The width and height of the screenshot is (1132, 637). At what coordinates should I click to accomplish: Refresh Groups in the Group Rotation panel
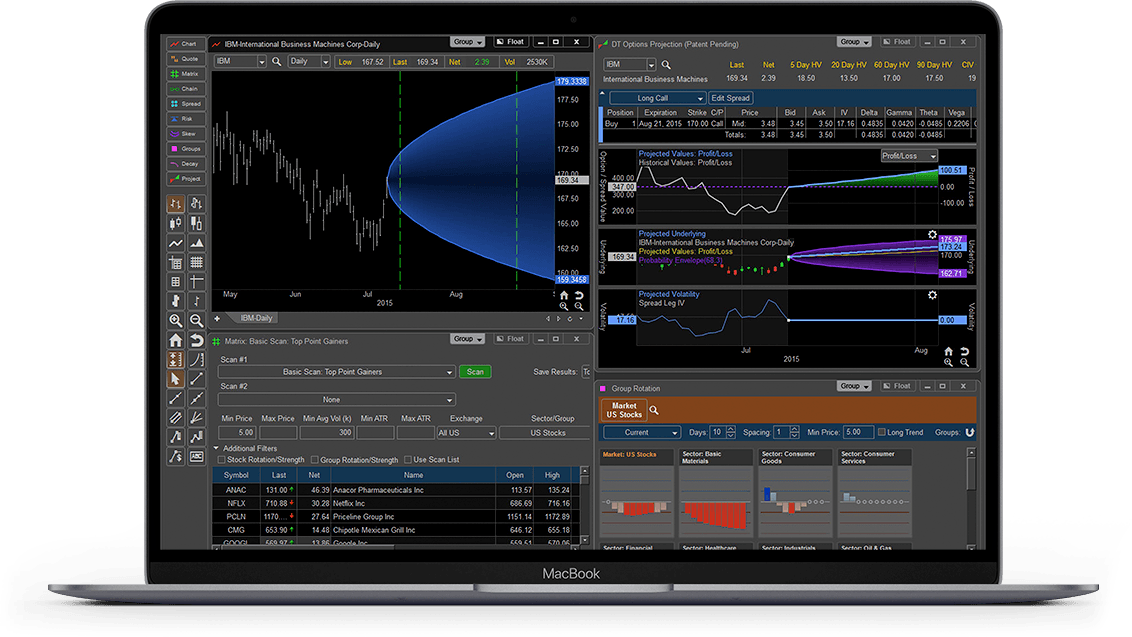[970, 433]
